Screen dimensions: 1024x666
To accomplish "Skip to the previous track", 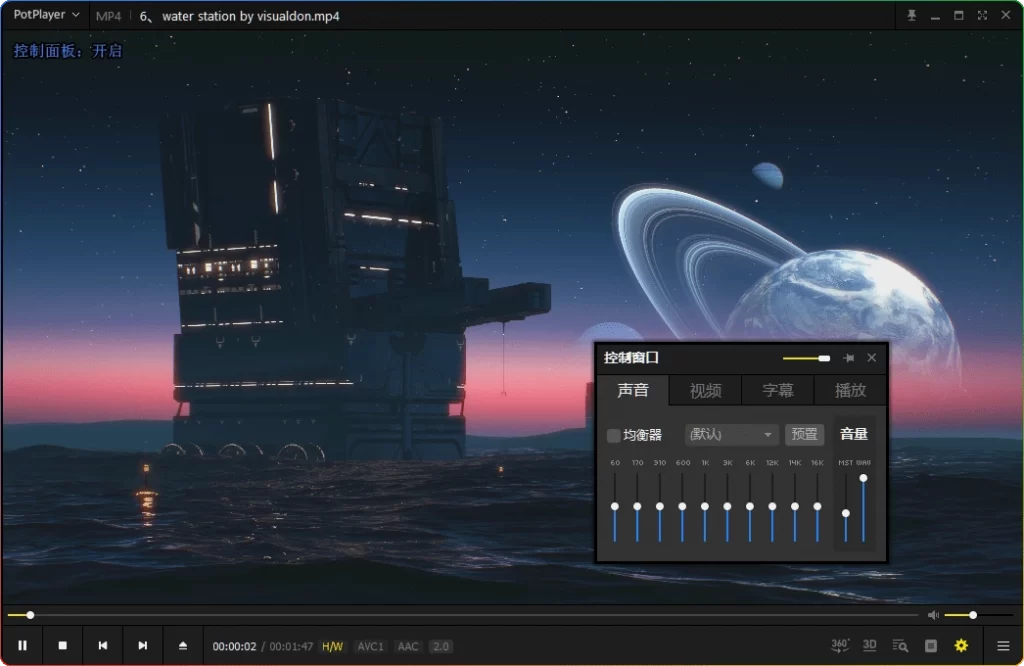I will pyautogui.click(x=102, y=646).
